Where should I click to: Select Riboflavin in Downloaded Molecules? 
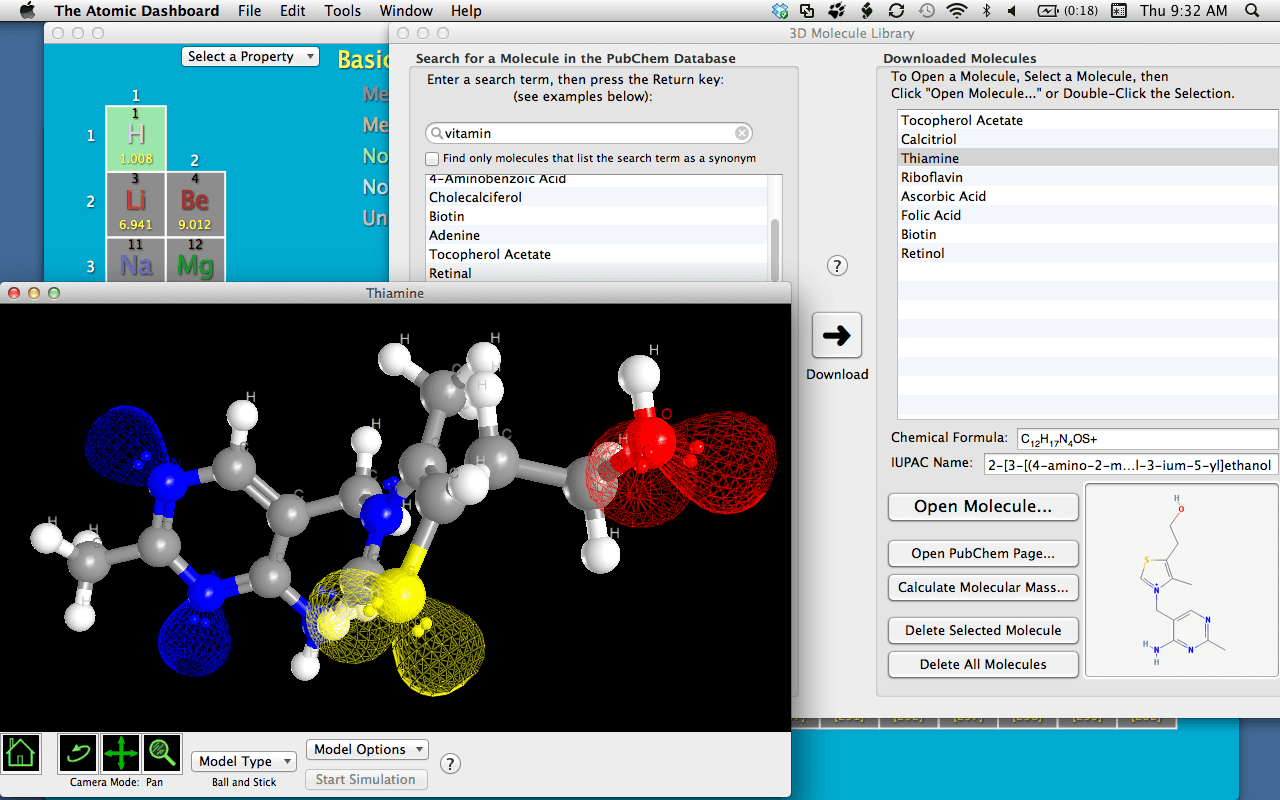(1088, 177)
